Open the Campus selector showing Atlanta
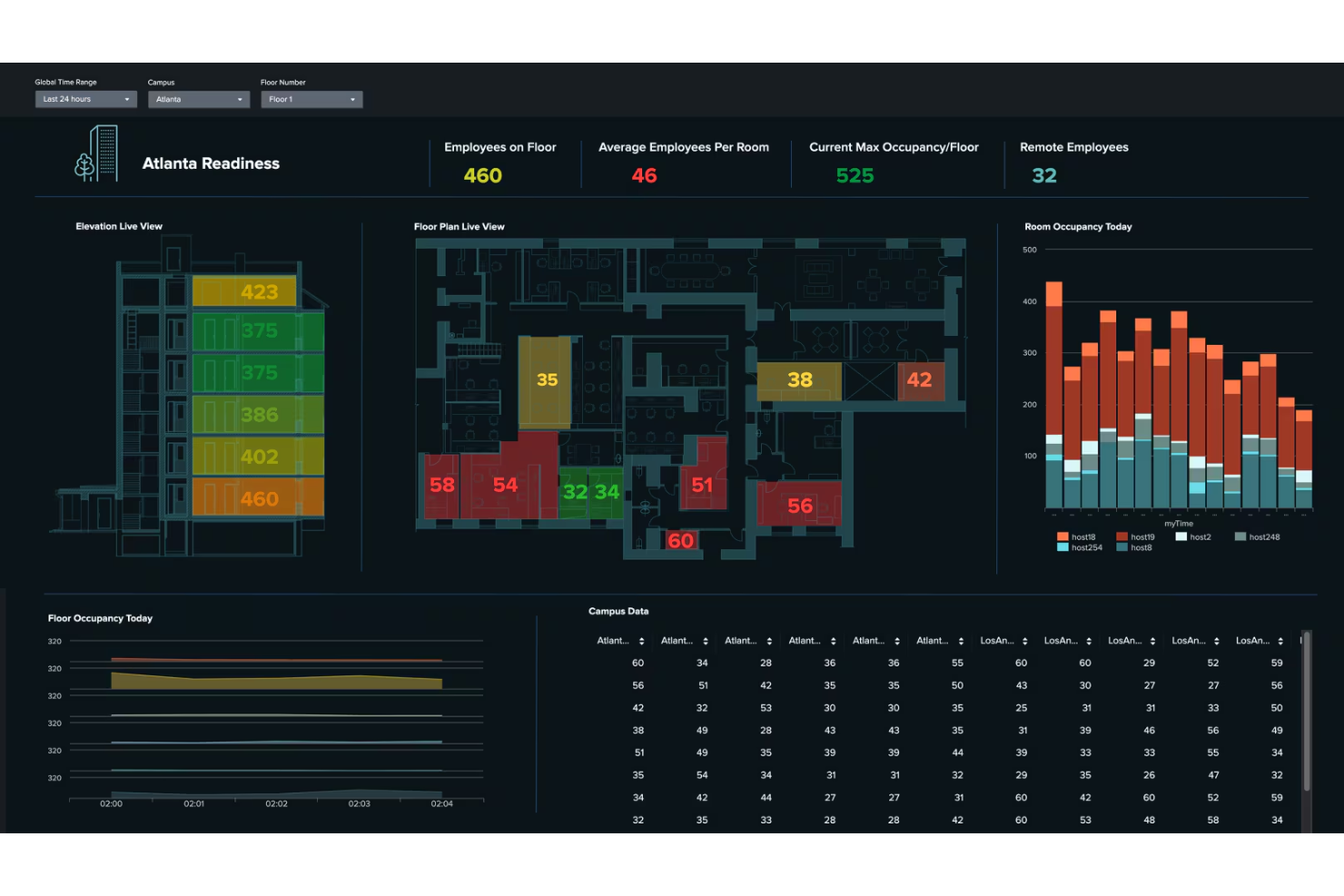The height and width of the screenshot is (896, 1344). [x=198, y=99]
